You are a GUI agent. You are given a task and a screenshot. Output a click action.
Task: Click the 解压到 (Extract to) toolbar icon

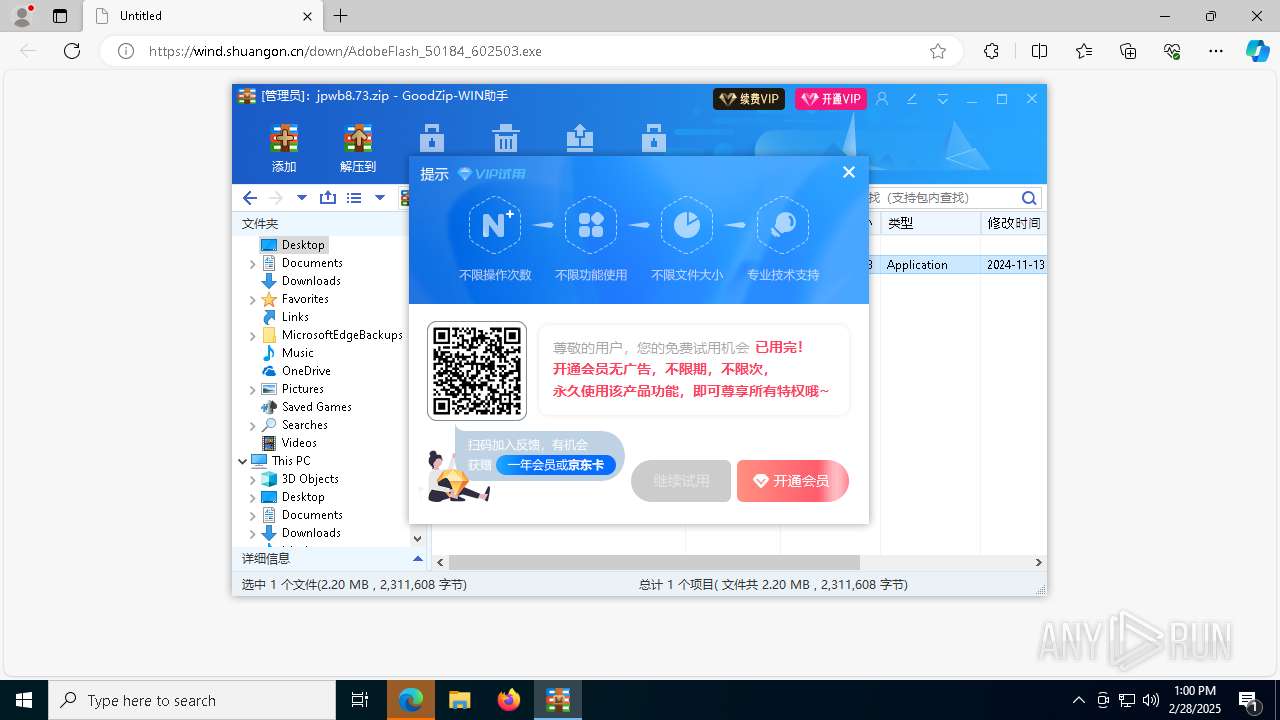pyautogui.click(x=358, y=148)
